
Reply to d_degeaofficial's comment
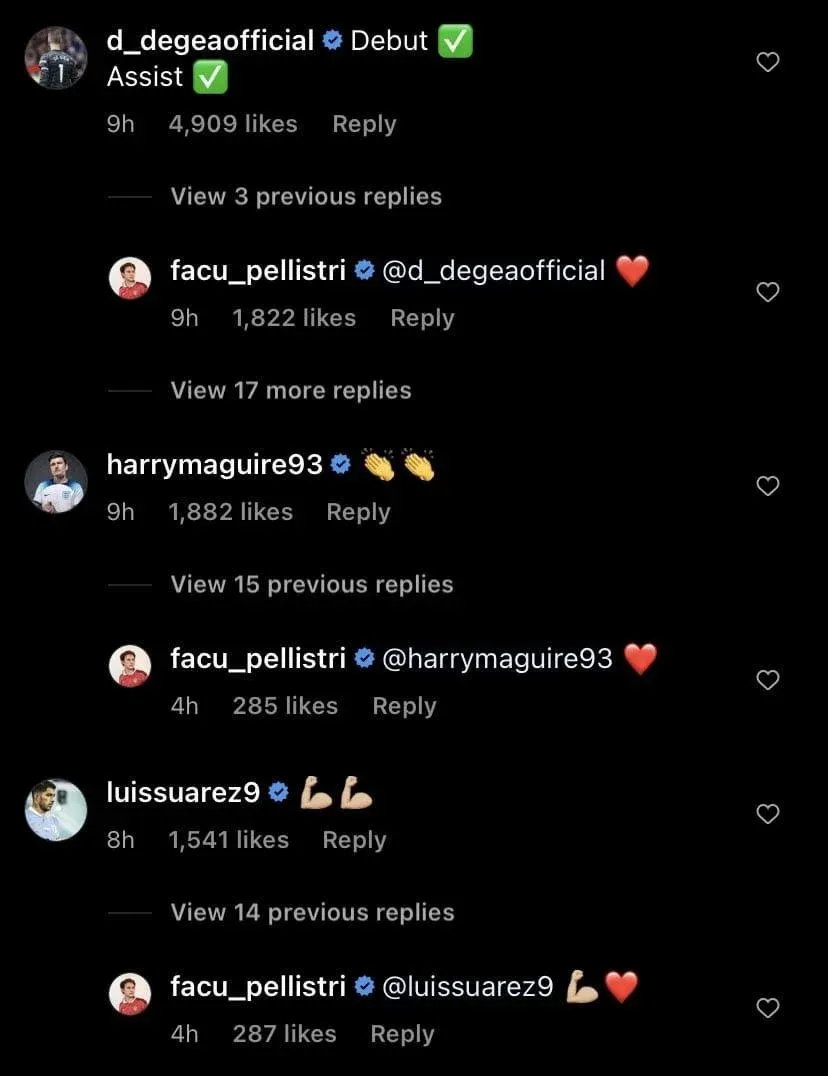pos(364,124)
